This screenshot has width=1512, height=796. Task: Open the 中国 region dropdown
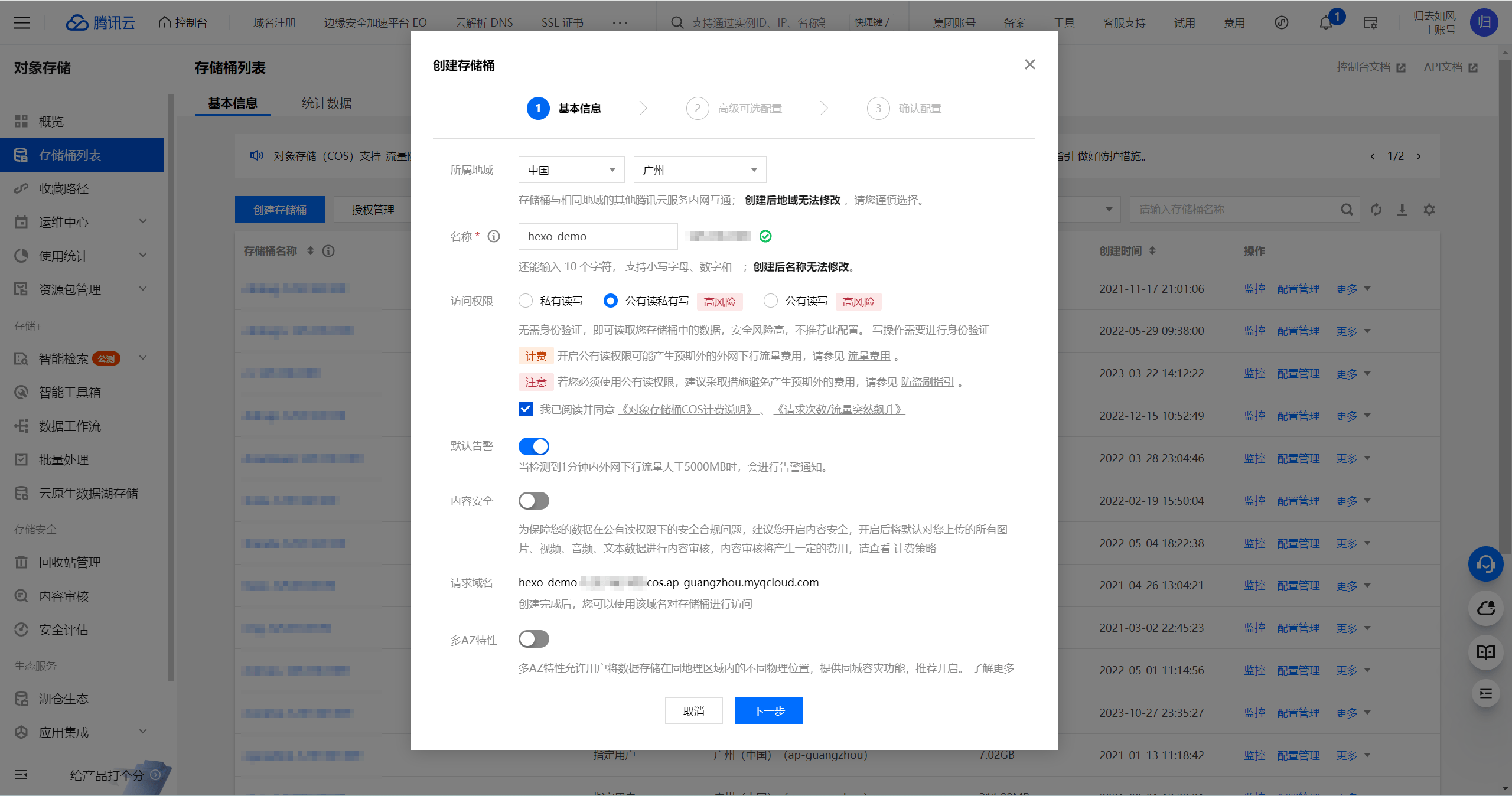pos(571,170)
